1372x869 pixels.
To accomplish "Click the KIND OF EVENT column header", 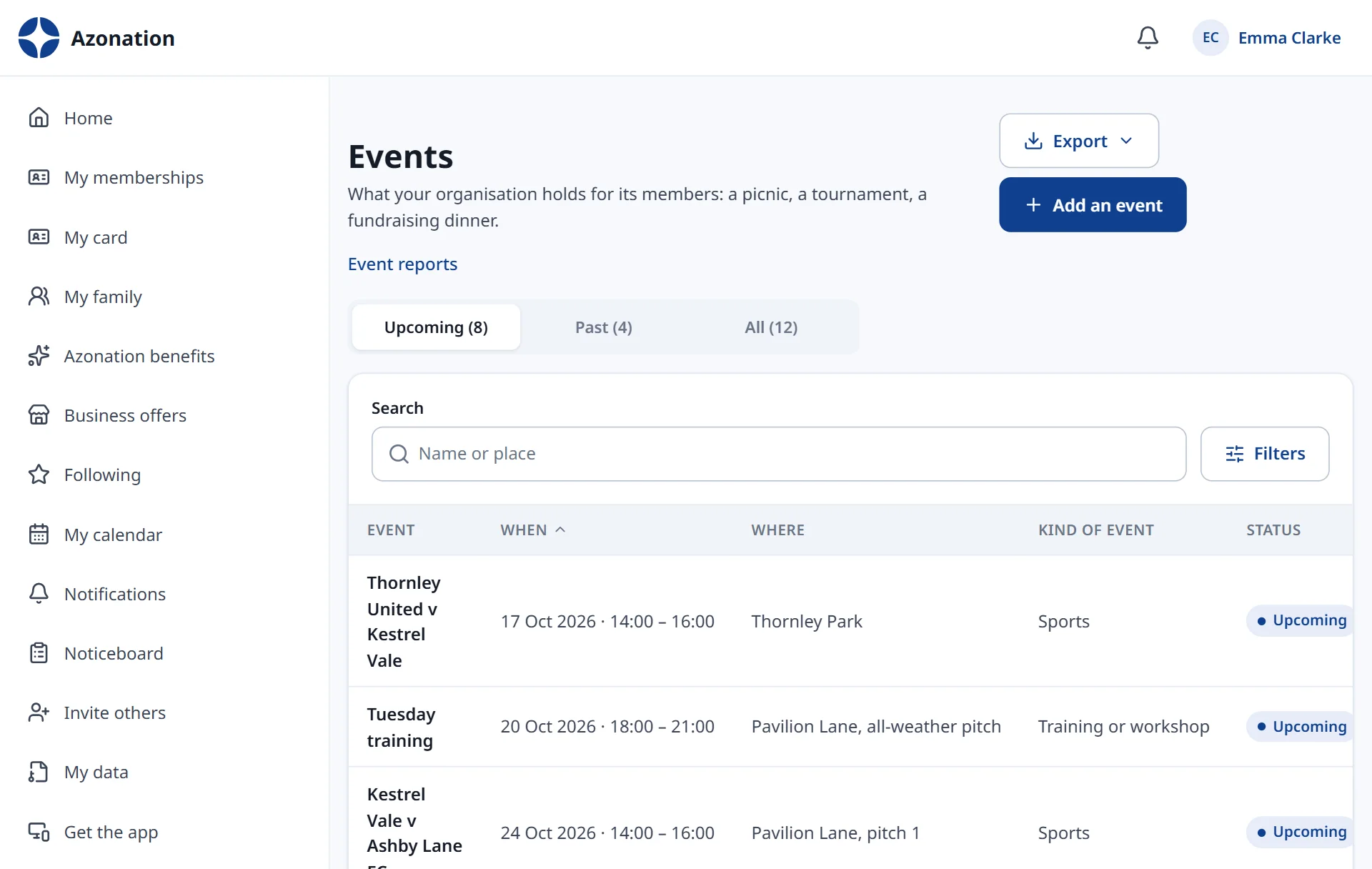I will point(1096,530).
